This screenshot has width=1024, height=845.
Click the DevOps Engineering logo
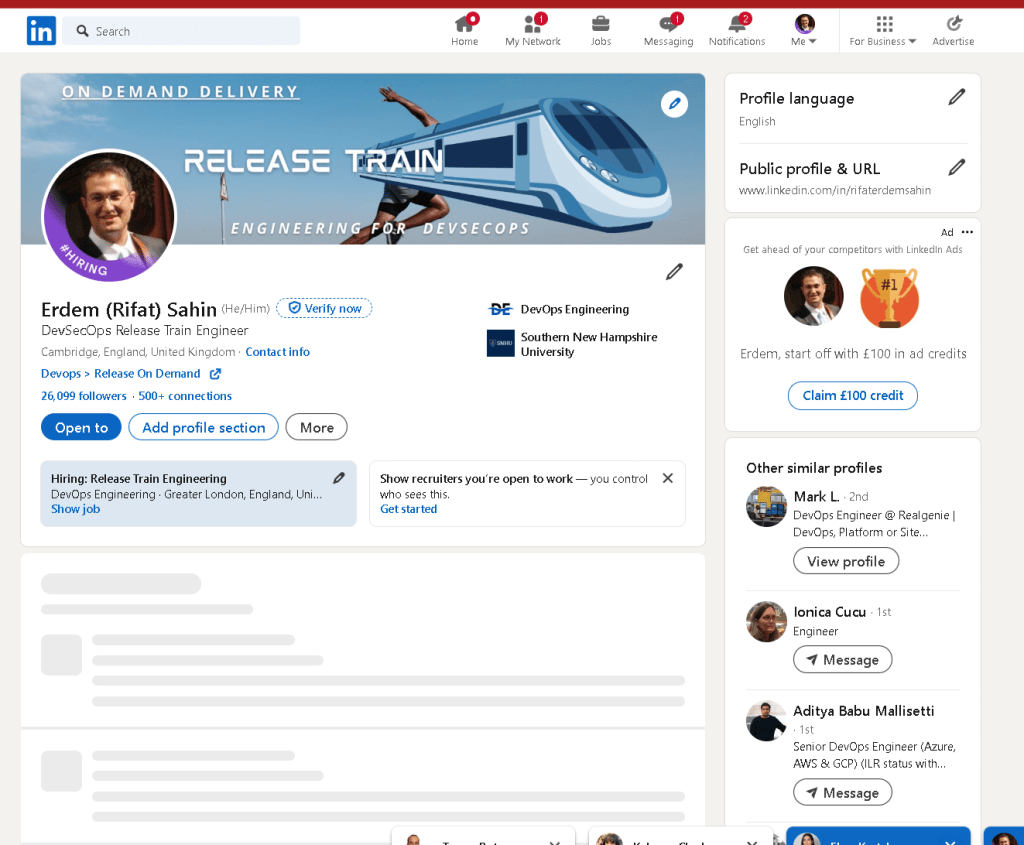pos(500,309)
